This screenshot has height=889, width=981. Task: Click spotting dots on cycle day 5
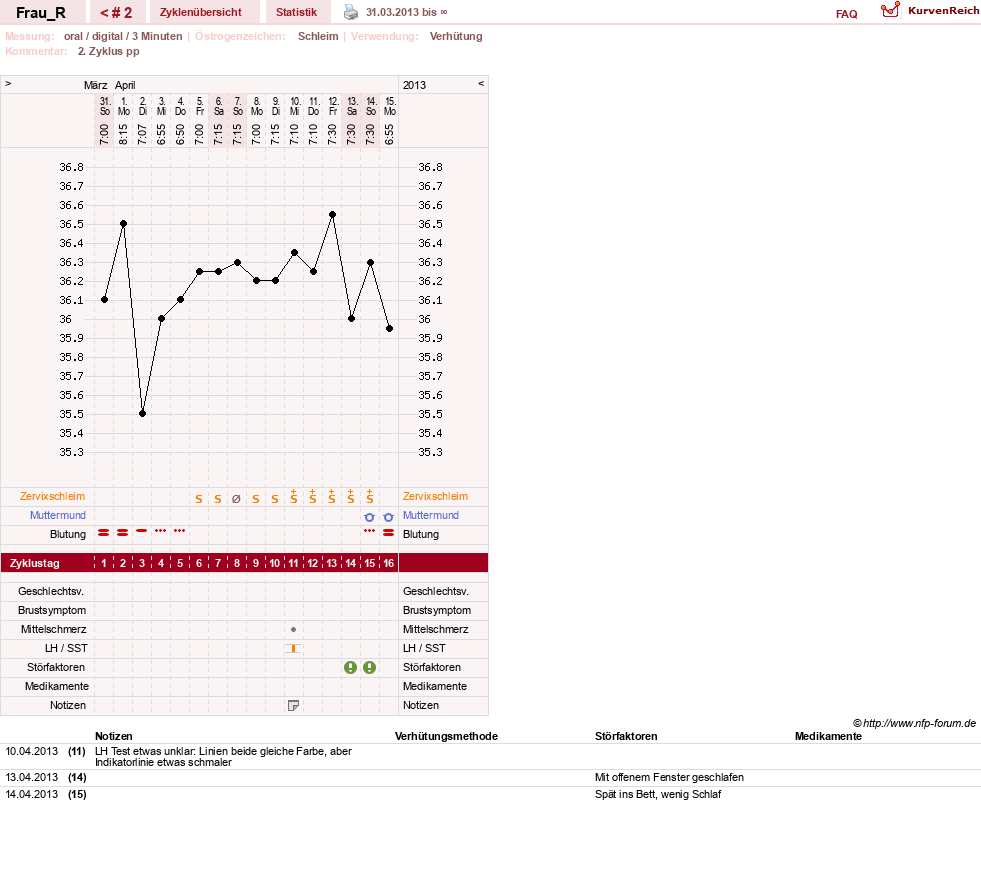(x=180, y=531)
